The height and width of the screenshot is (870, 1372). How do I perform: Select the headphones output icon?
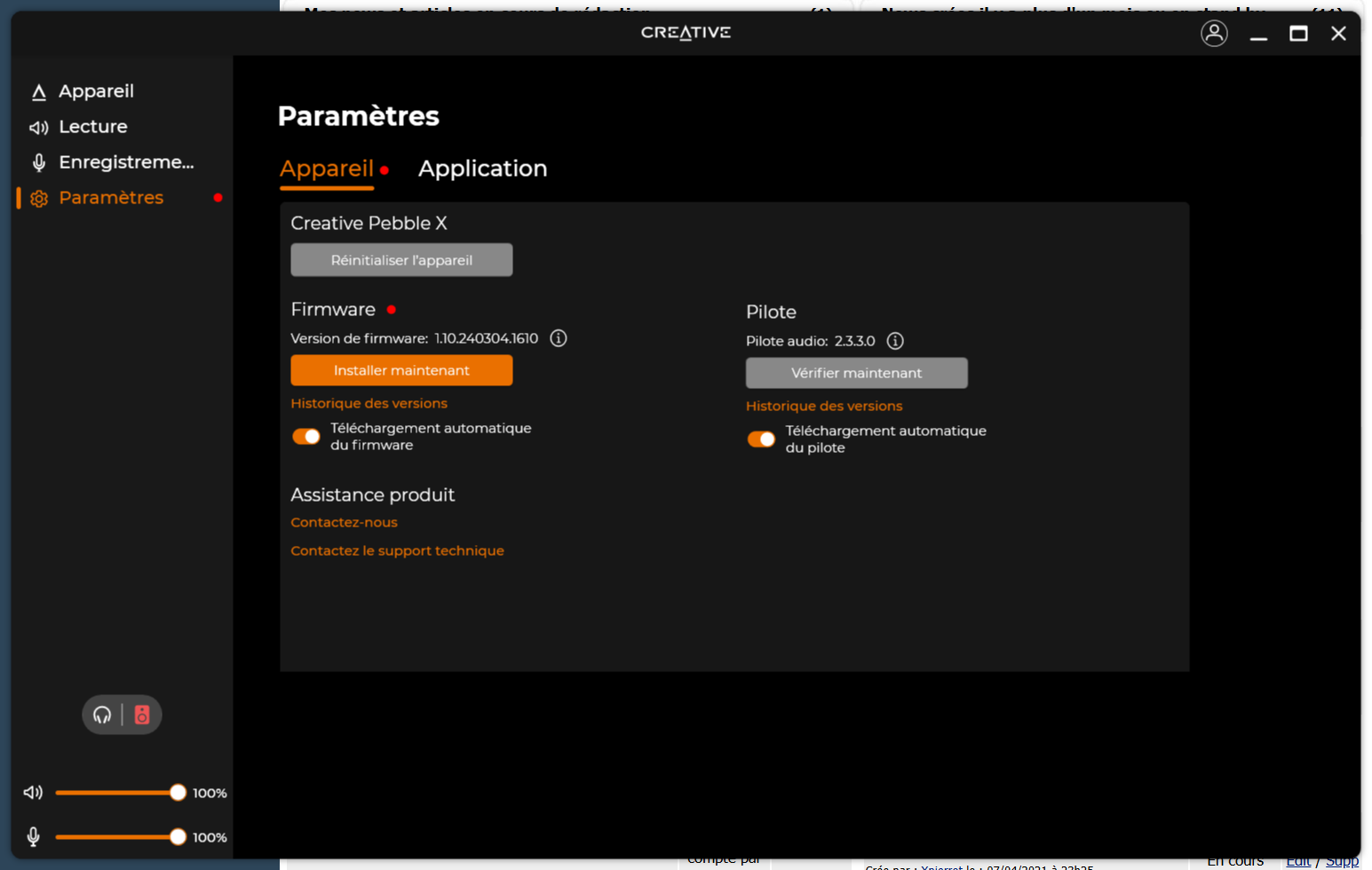pyautogui.click(x=102, y=715)
